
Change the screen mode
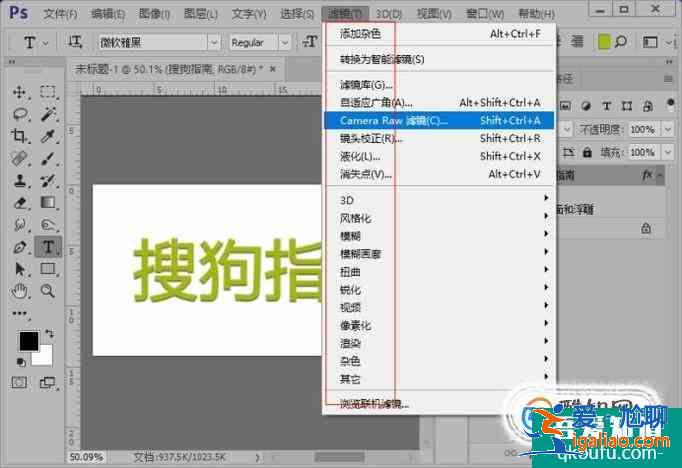tap(48, 382)
